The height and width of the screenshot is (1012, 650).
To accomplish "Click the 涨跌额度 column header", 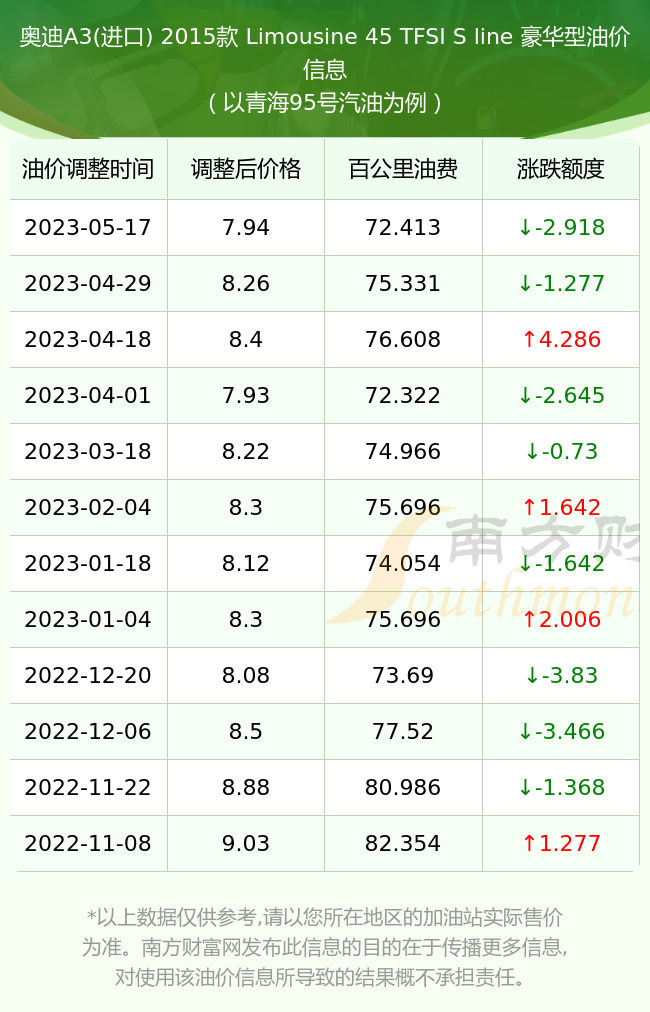I will point(561,169).
